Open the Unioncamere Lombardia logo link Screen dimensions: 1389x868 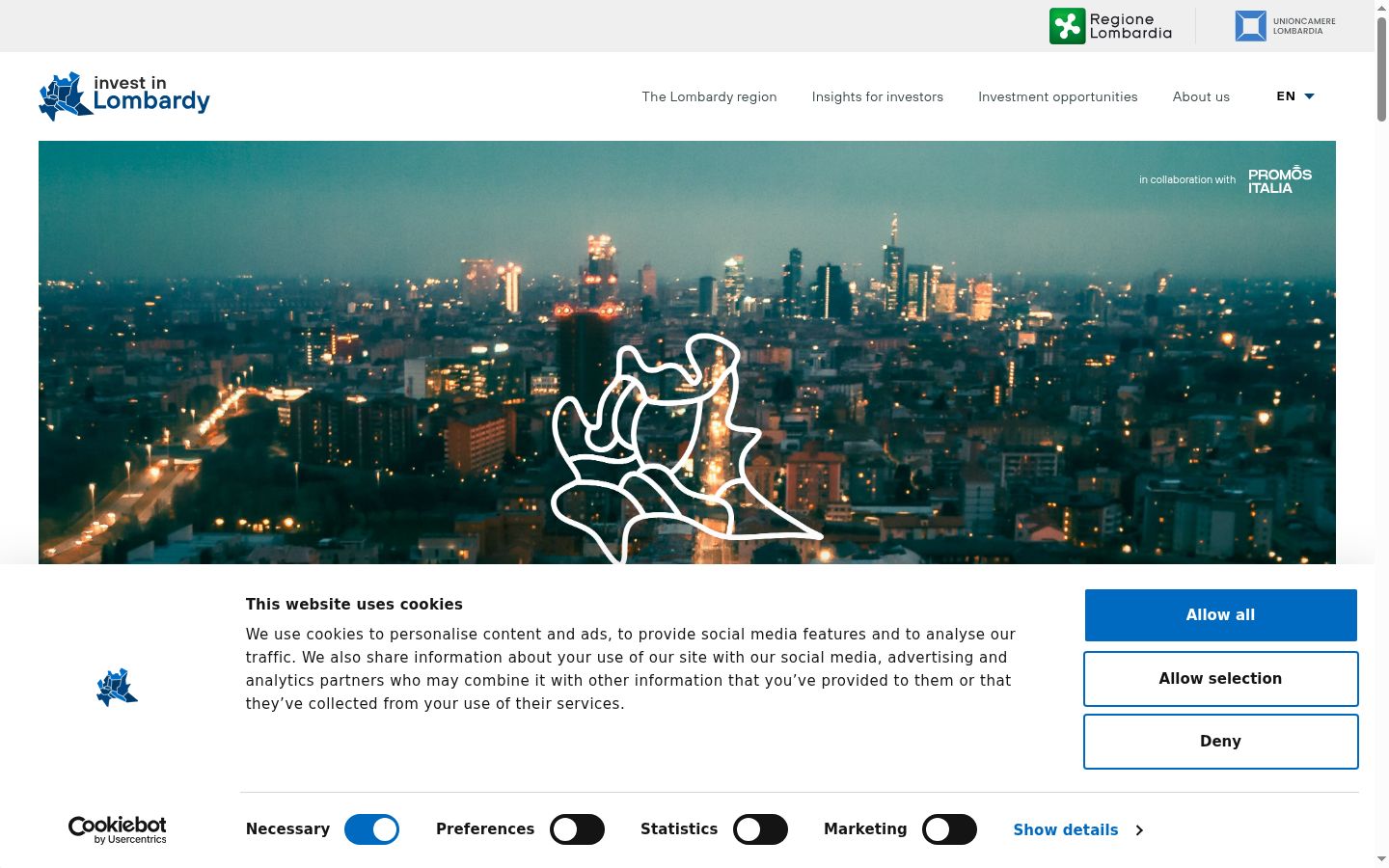[1285, 26]
